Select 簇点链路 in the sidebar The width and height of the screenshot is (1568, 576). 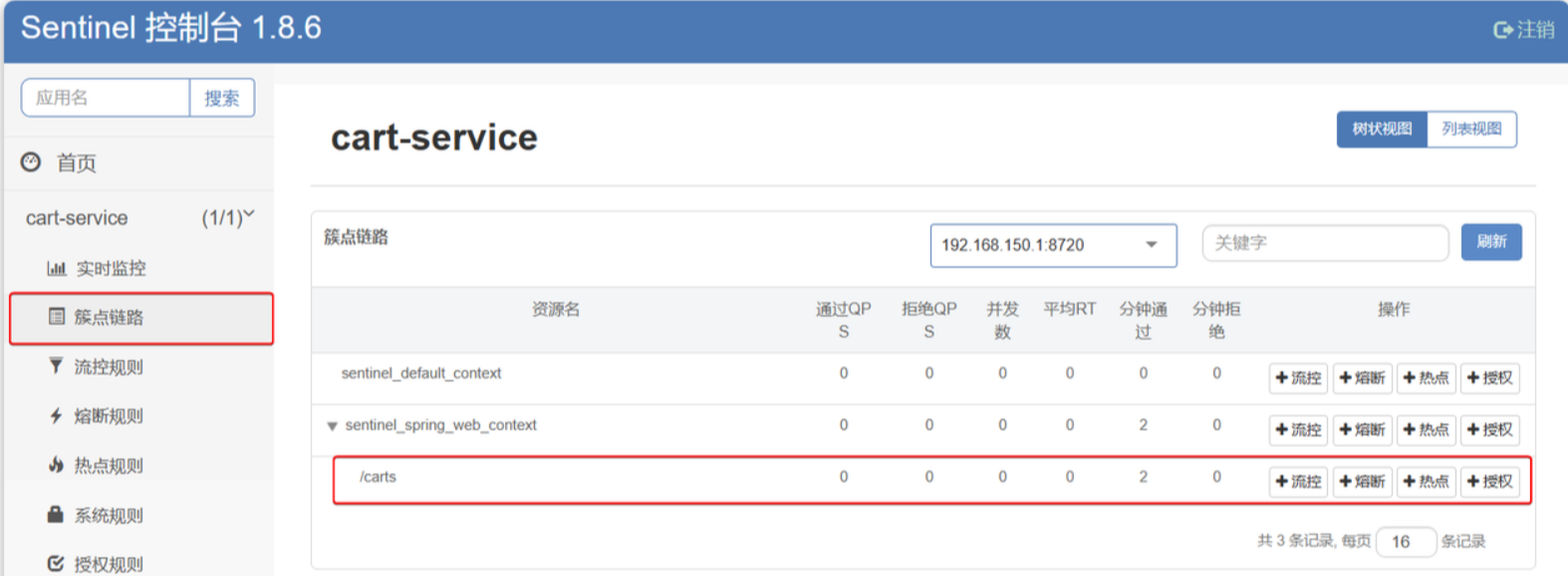pyautogui.click(x=108, y=318)
